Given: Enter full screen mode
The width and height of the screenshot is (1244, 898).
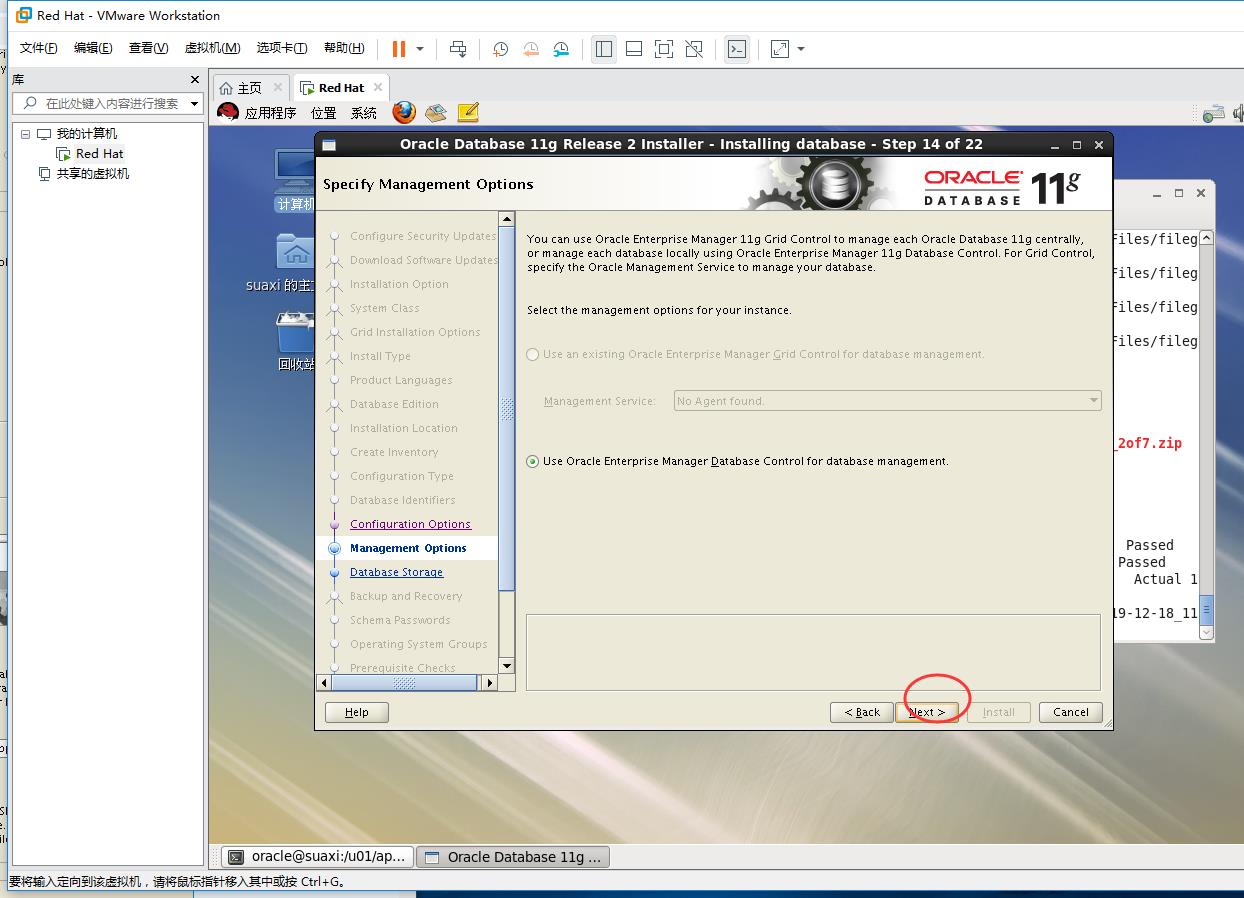Looking at the screenshot, I should click(664, 49).
